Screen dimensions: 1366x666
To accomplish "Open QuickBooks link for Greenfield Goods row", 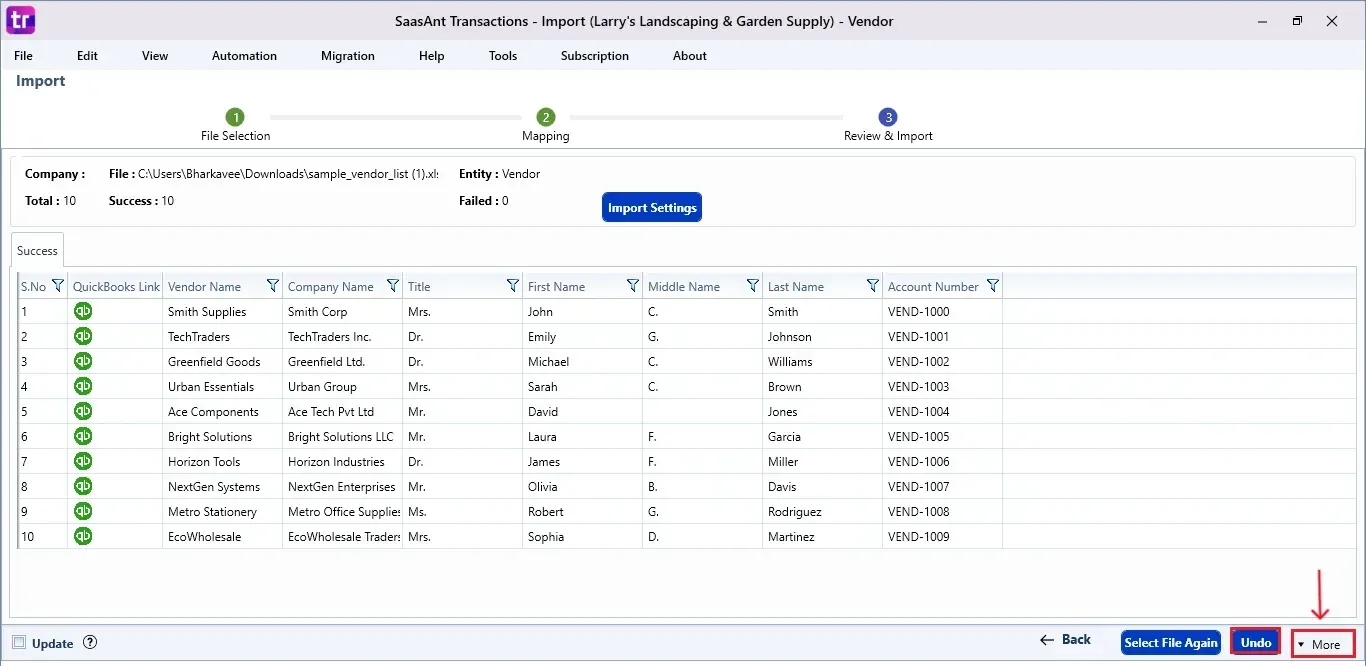I will tap(83, 361).
